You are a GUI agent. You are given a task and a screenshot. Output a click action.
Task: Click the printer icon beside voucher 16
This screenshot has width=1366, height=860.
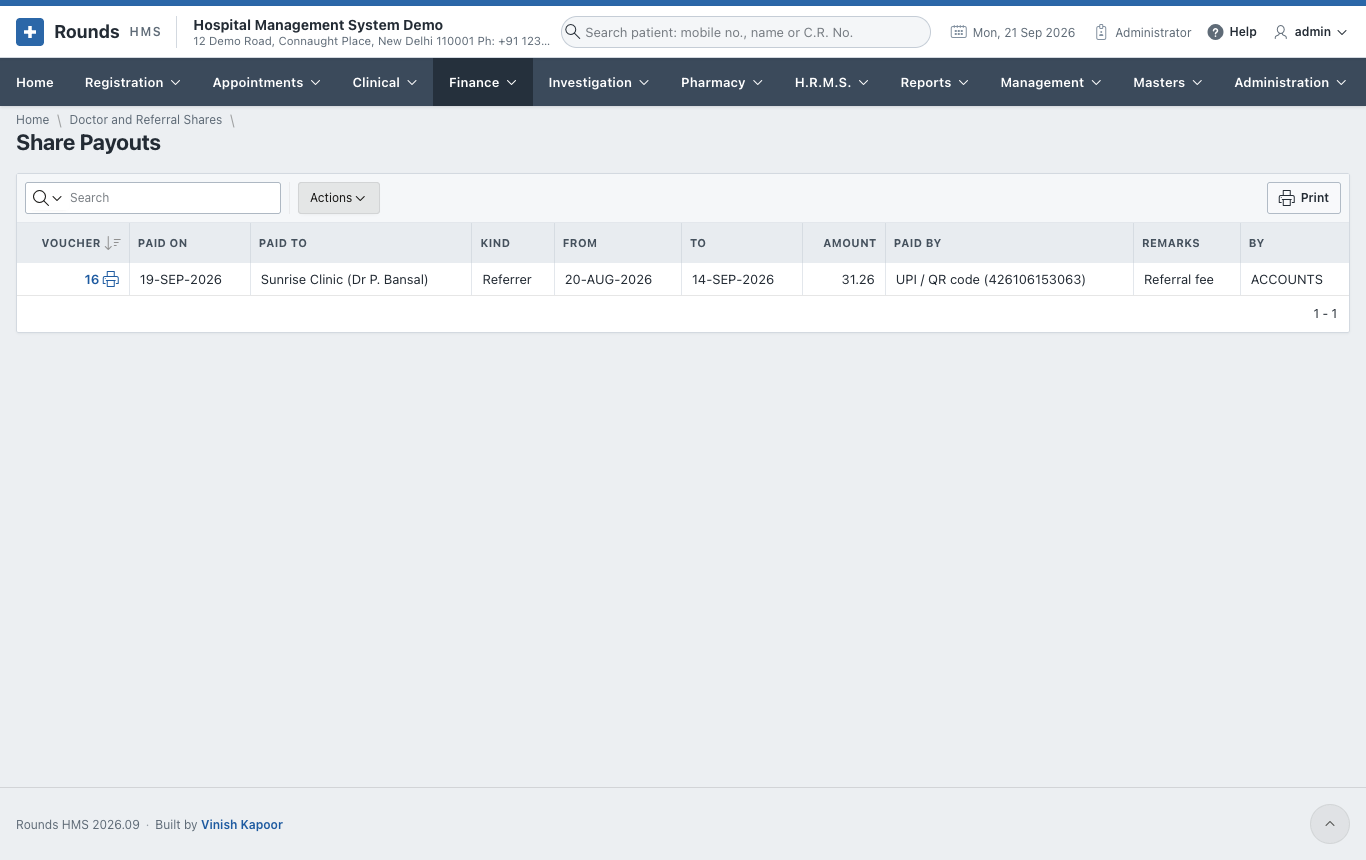tap(111, 280)
